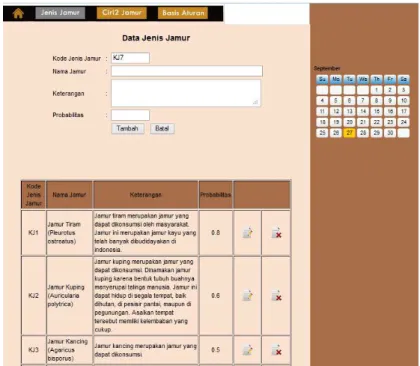Go to home via the house icon

coord(18,13)
